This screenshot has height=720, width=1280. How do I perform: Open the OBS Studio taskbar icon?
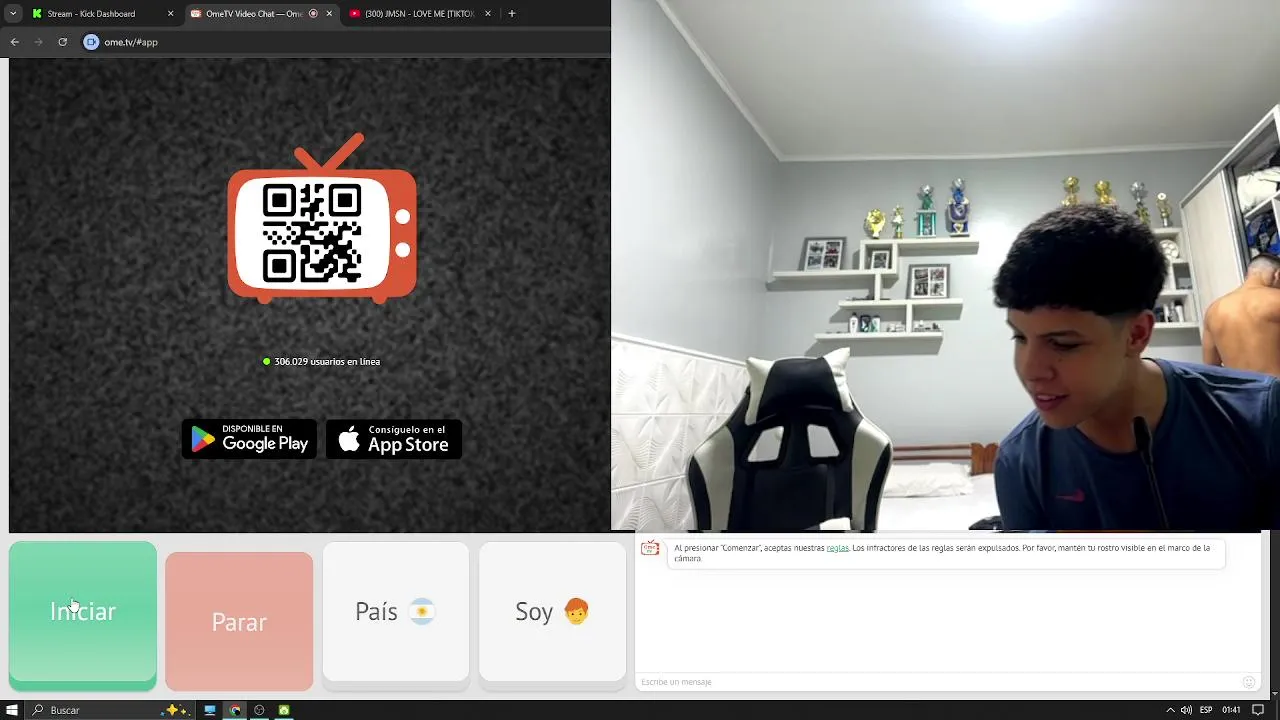(259, 710)
